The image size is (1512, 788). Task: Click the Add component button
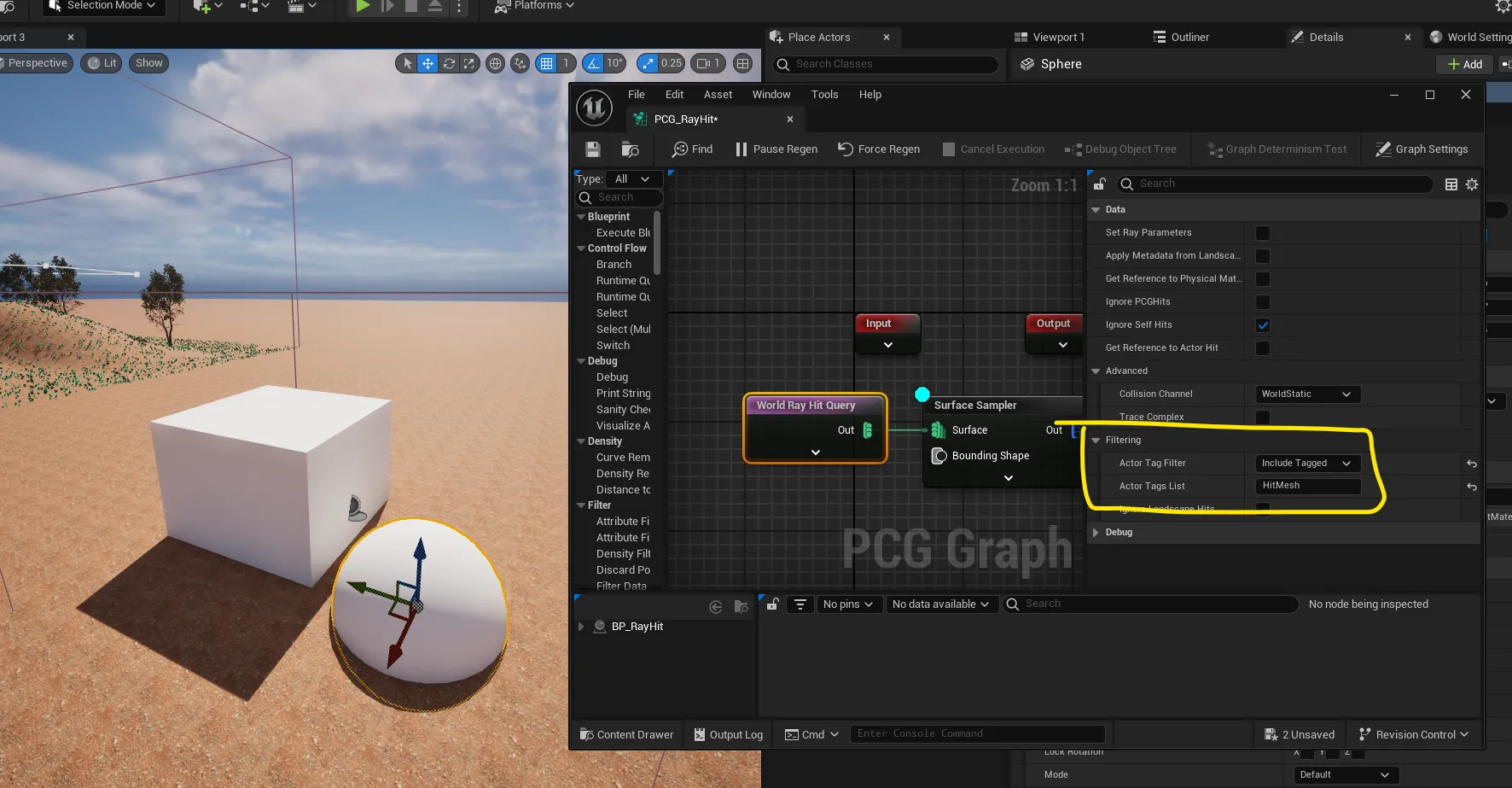1465,64
